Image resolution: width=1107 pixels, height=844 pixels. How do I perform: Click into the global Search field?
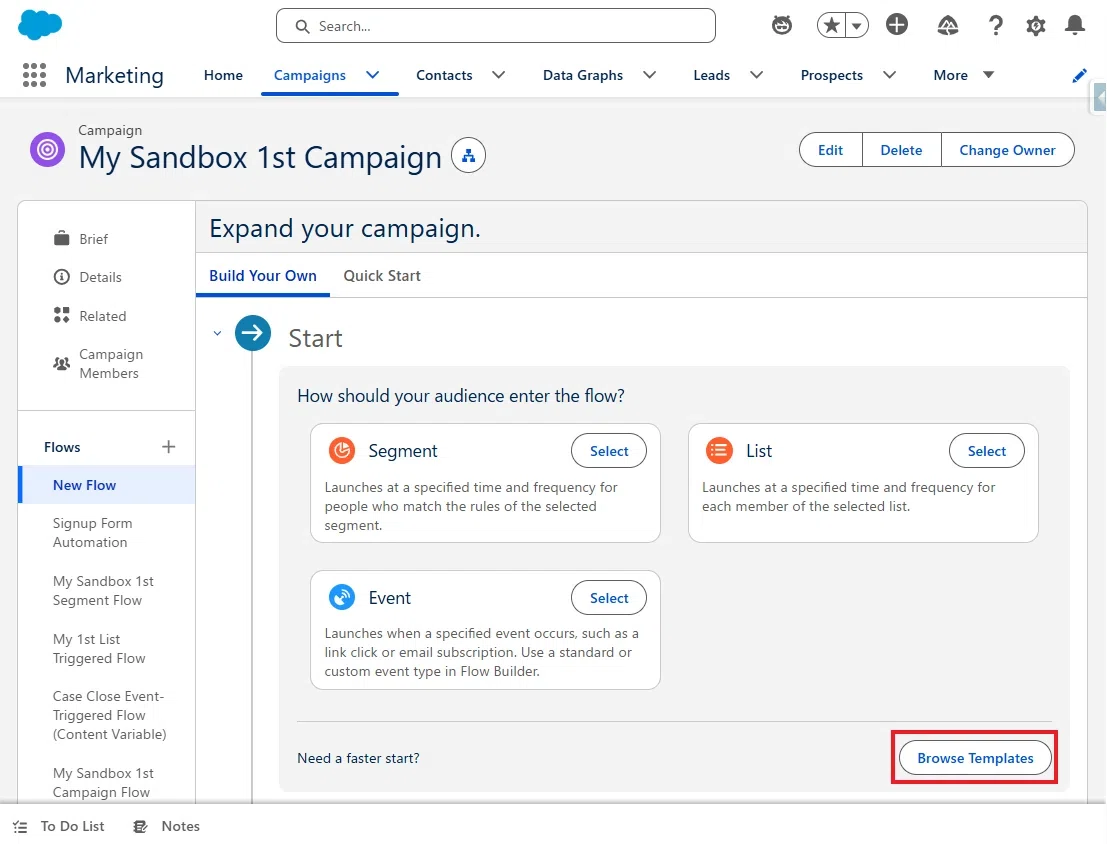coord(496,26)
